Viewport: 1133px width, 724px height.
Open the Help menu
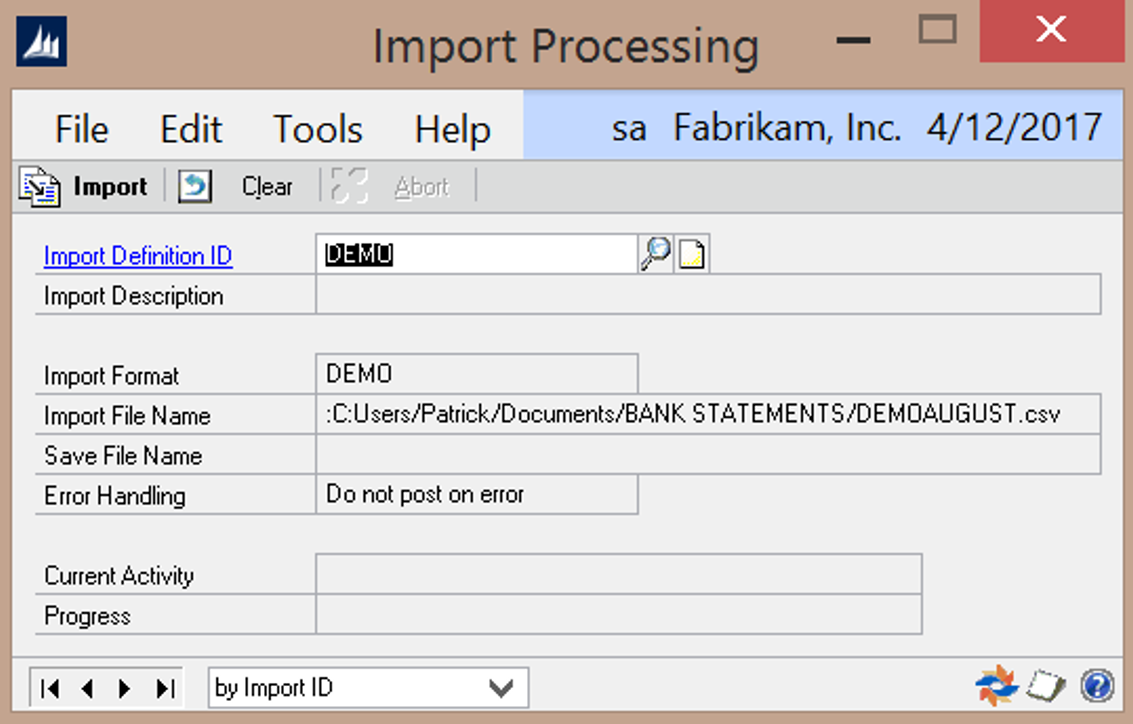(452, 129)
